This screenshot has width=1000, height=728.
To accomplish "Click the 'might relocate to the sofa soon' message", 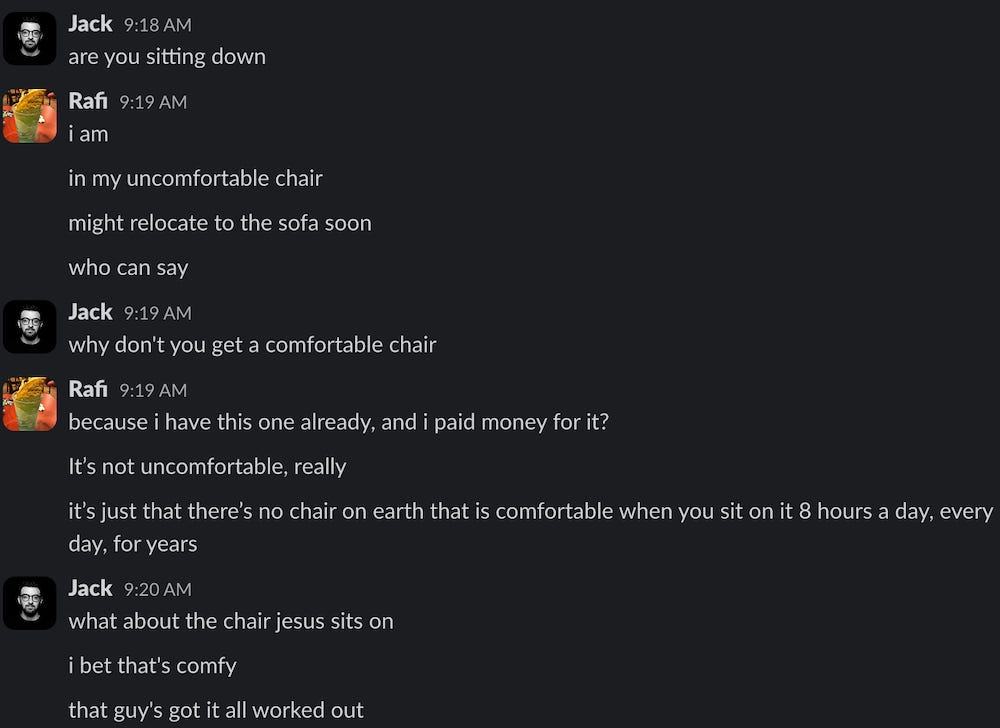I will 220,223.
